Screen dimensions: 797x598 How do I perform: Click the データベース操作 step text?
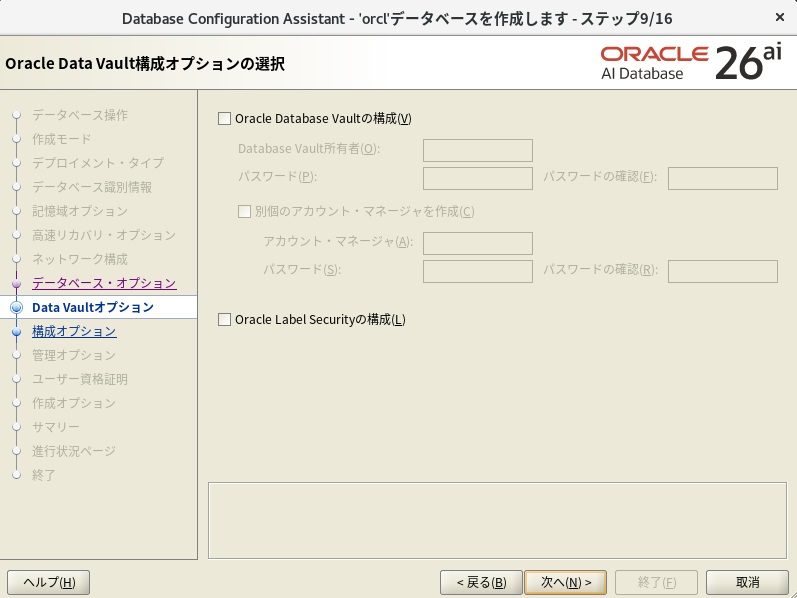80,115
